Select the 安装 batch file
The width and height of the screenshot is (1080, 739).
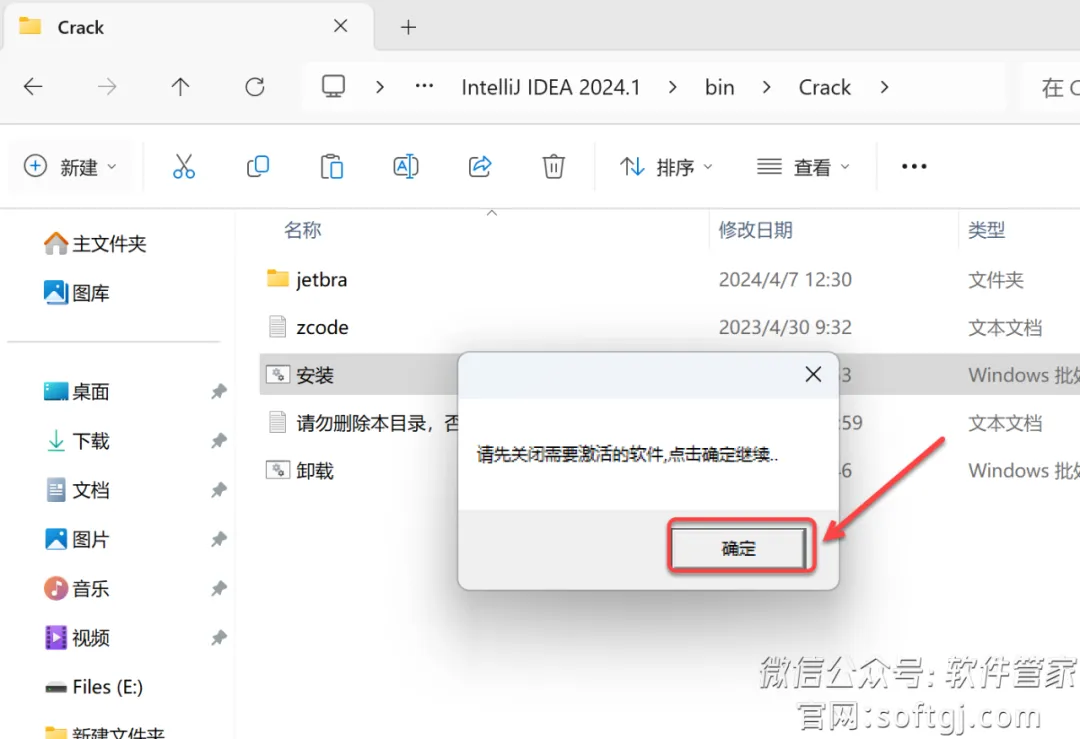[x=315, y=375]
